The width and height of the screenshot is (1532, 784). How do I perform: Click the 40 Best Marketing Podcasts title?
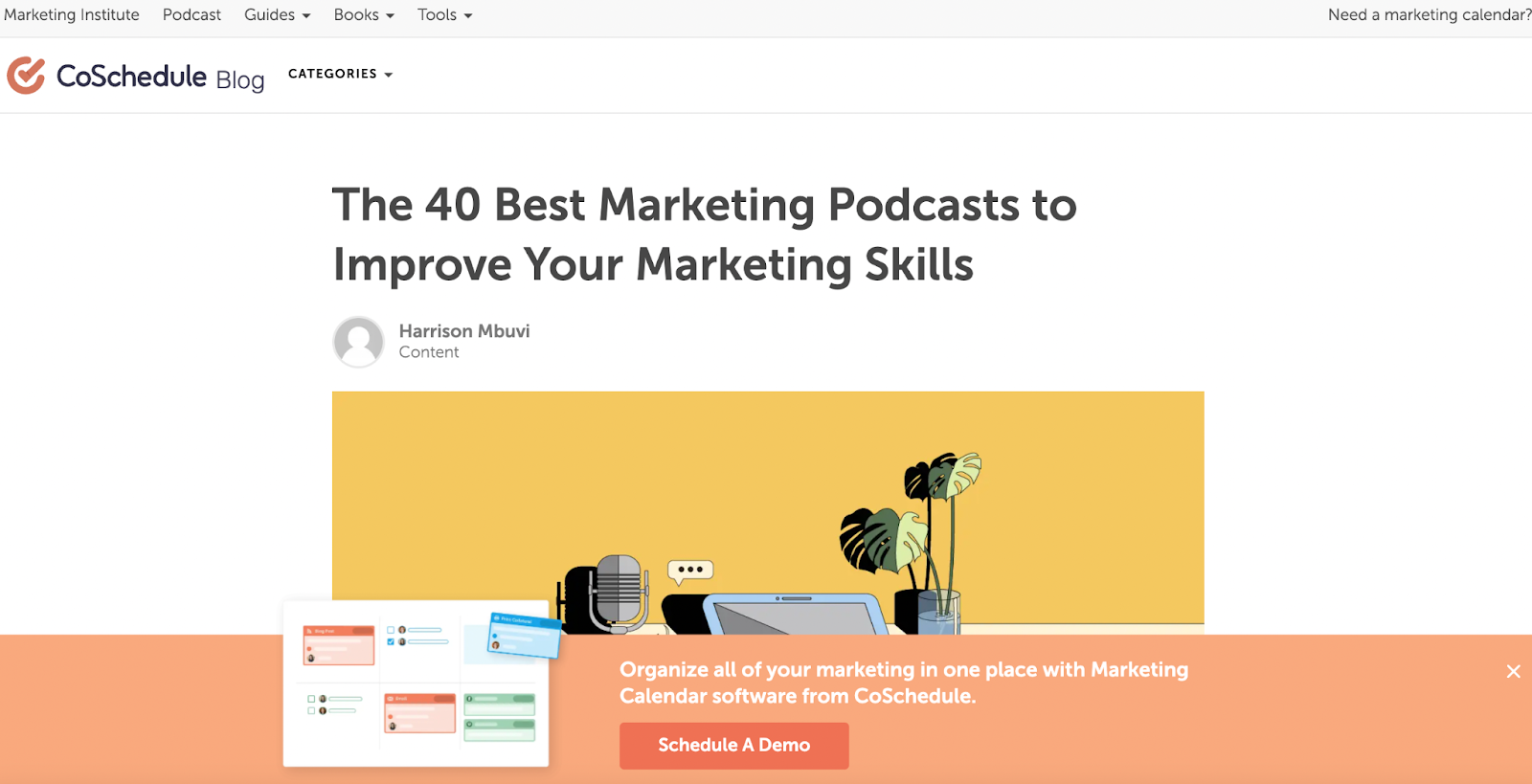[704, 235]
